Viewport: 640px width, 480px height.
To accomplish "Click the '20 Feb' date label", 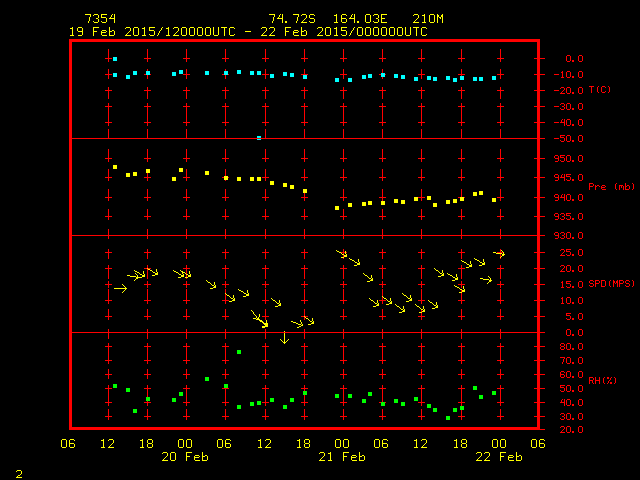I will (186, 457).
